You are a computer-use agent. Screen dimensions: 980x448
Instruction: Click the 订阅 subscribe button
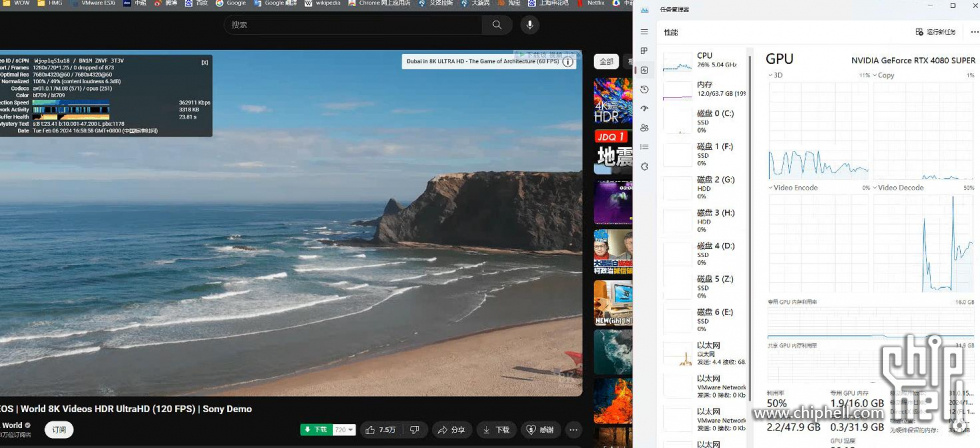[59, 430]
